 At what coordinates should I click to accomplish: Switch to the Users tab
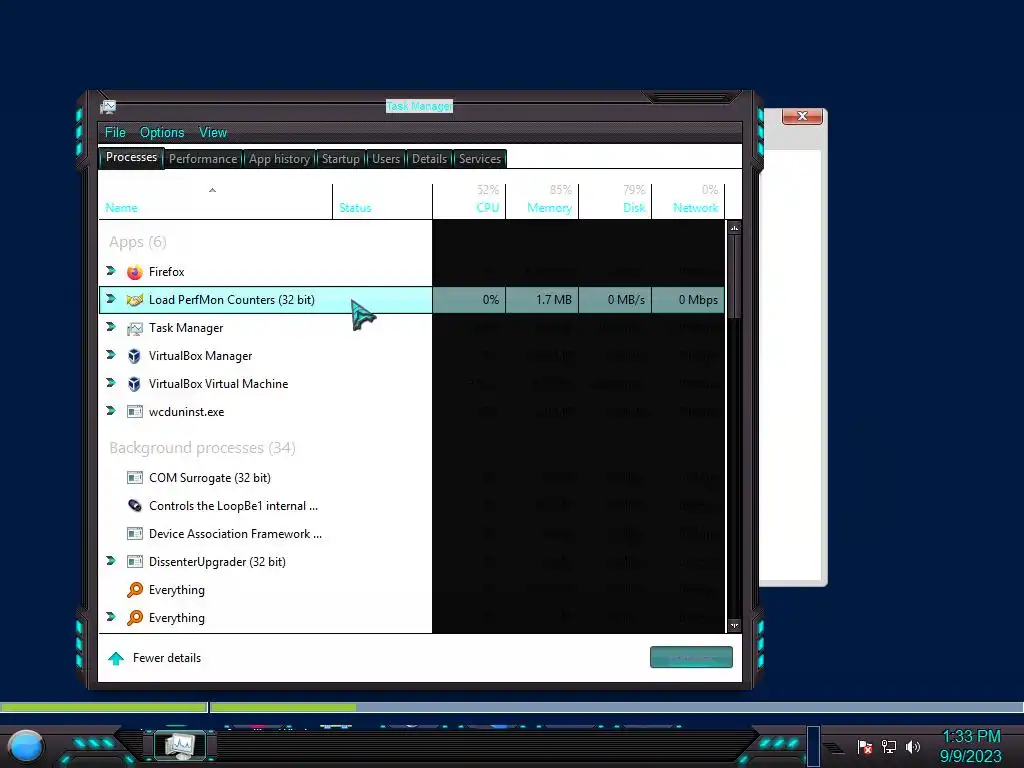(386, 159)
